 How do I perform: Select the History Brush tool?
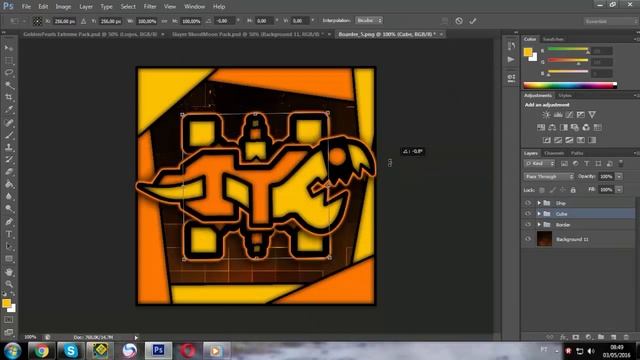(9, 160)
